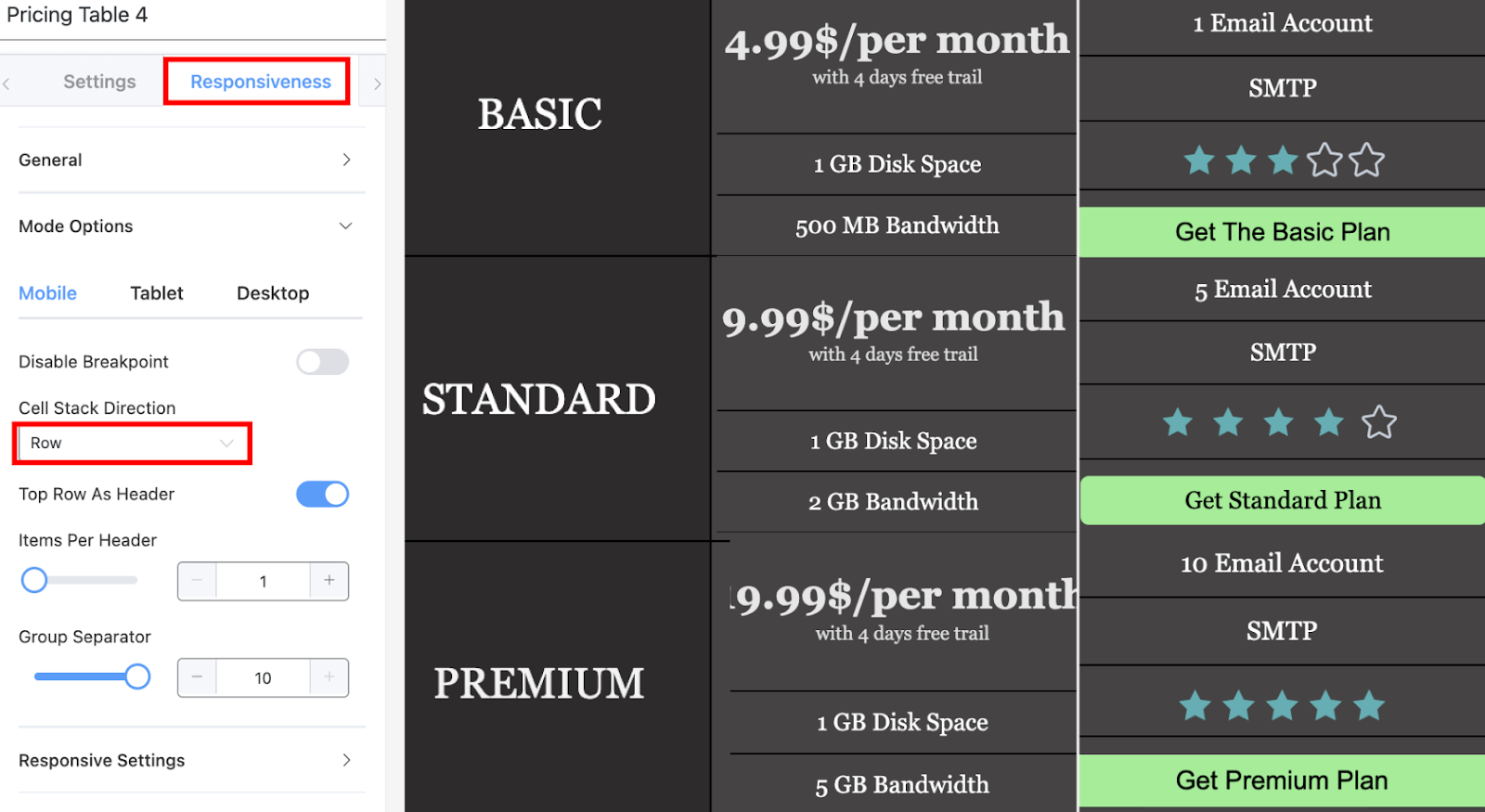Click the left chevron beside Settings tab

tap(7, 82)
